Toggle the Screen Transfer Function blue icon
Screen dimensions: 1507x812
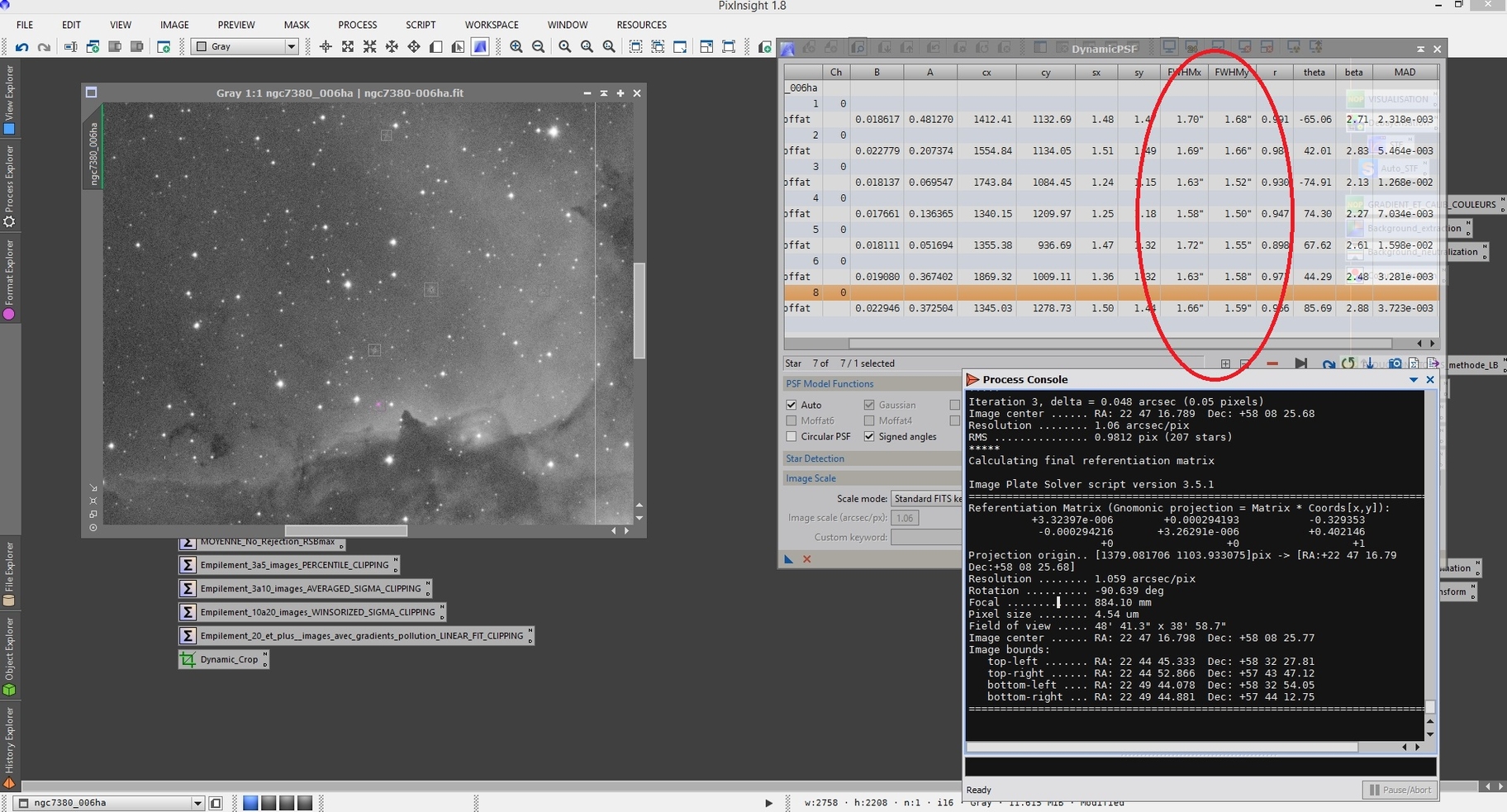480,47
